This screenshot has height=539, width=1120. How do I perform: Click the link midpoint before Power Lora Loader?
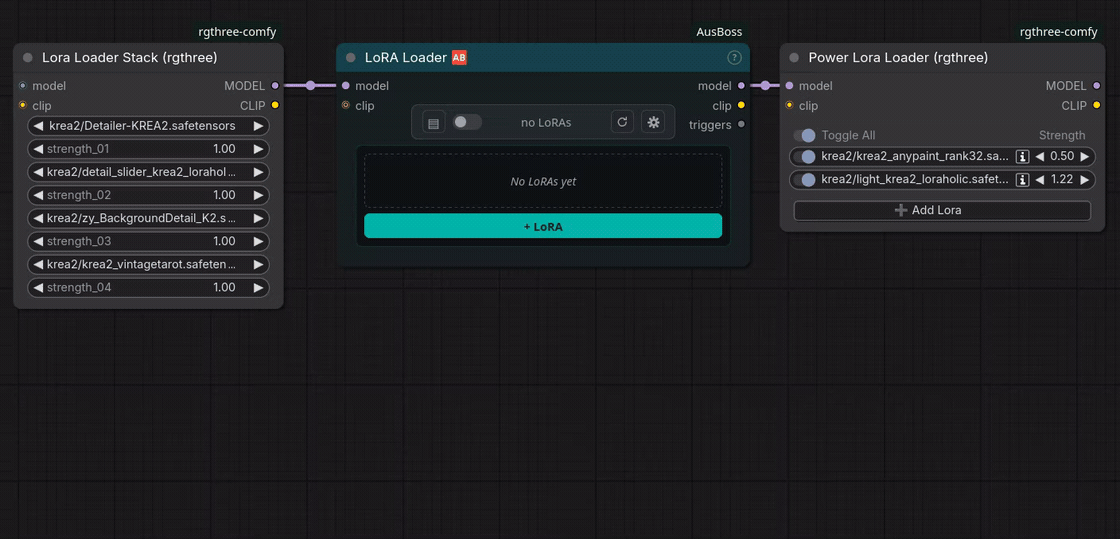click(765, 86)
